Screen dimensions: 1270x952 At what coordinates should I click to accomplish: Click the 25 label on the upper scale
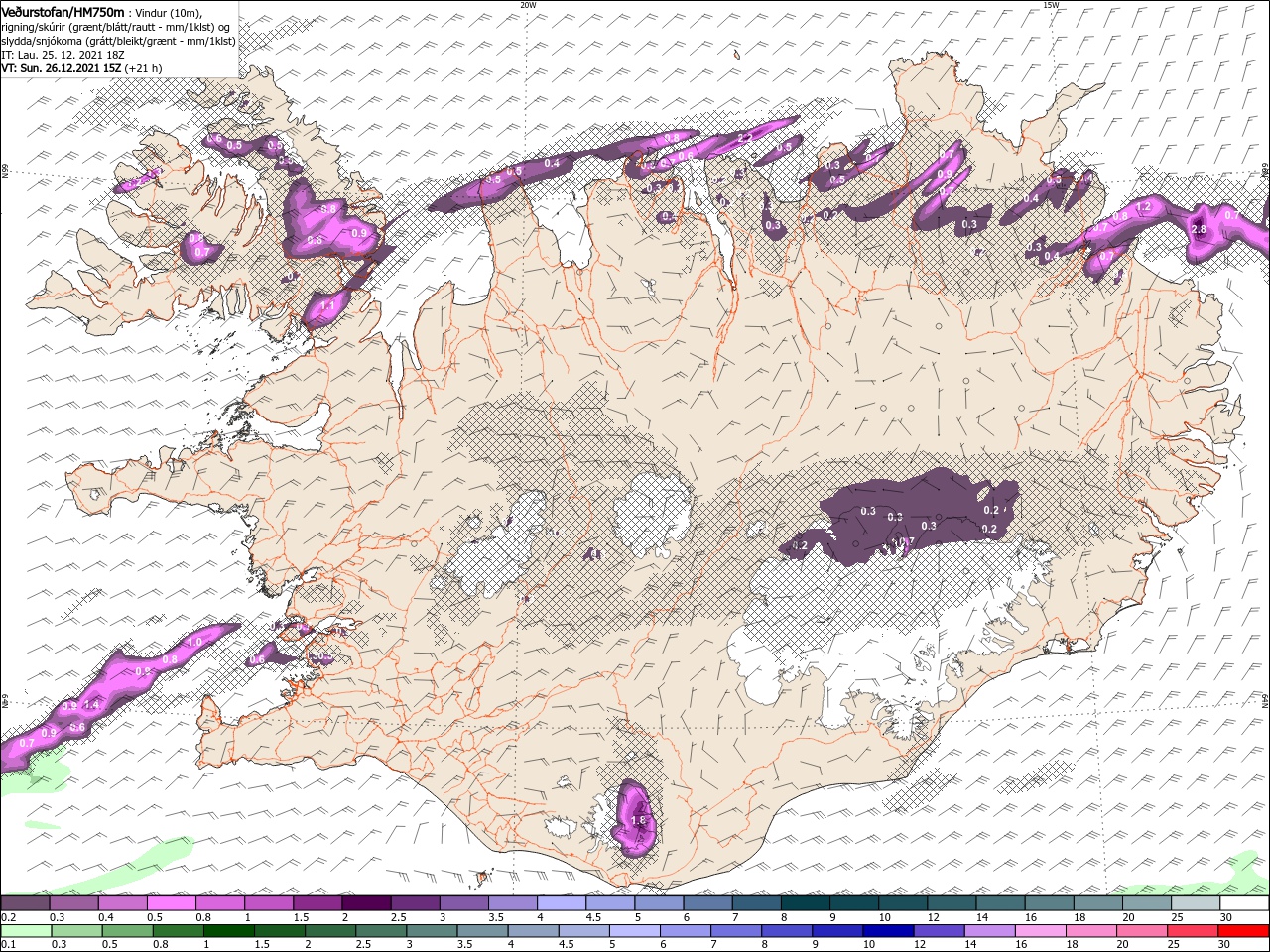(x=1176, y=917)
